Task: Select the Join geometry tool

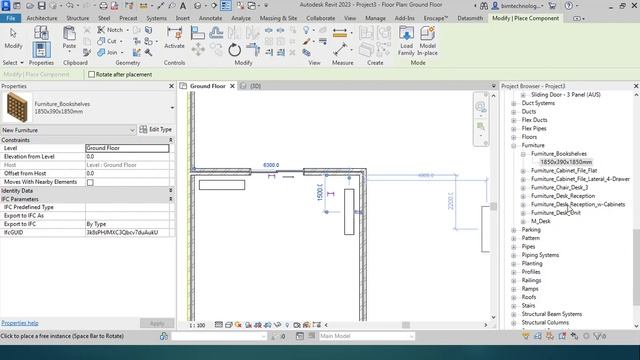Action: (107, 52)
